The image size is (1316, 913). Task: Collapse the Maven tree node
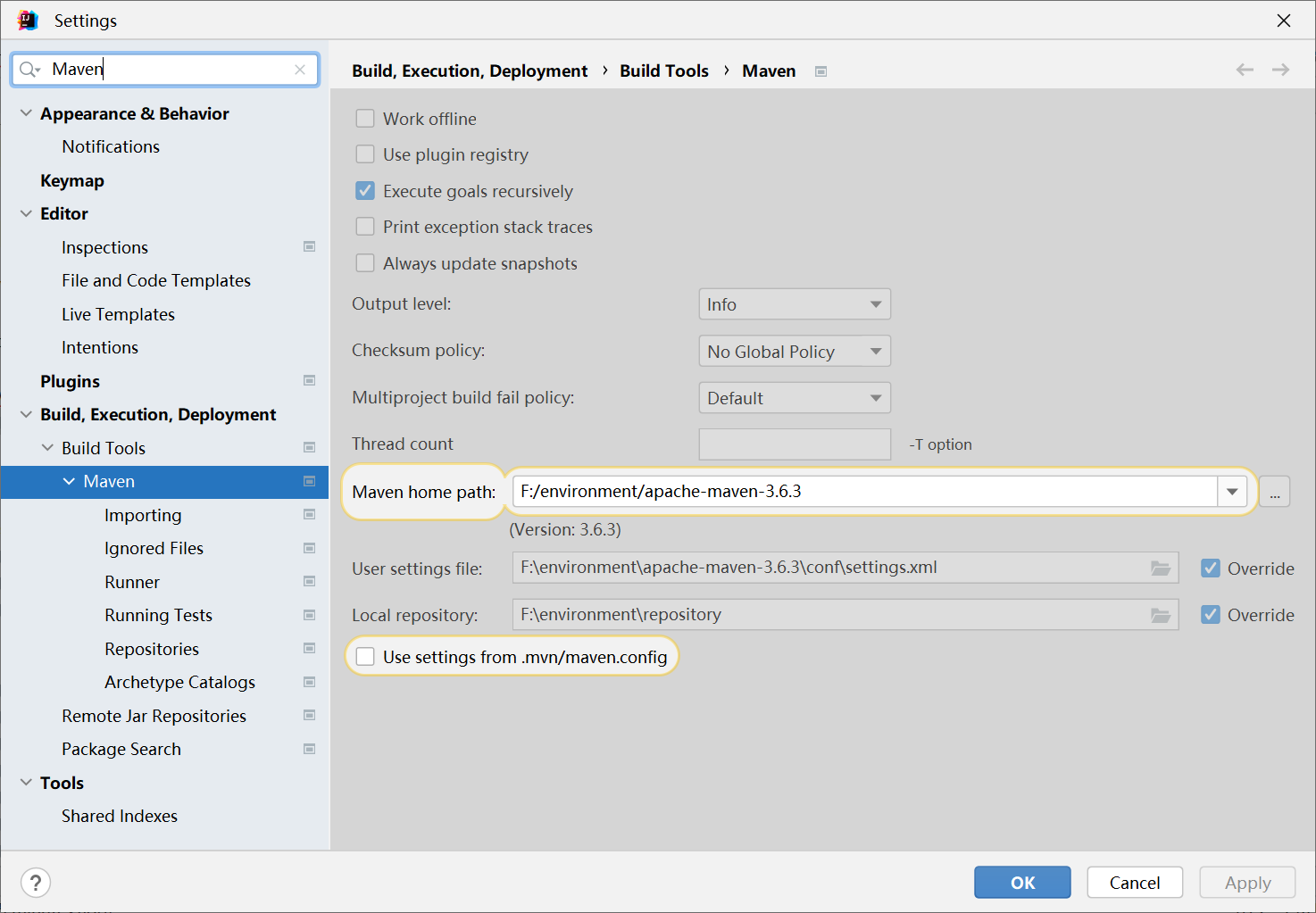coord(69,482)
